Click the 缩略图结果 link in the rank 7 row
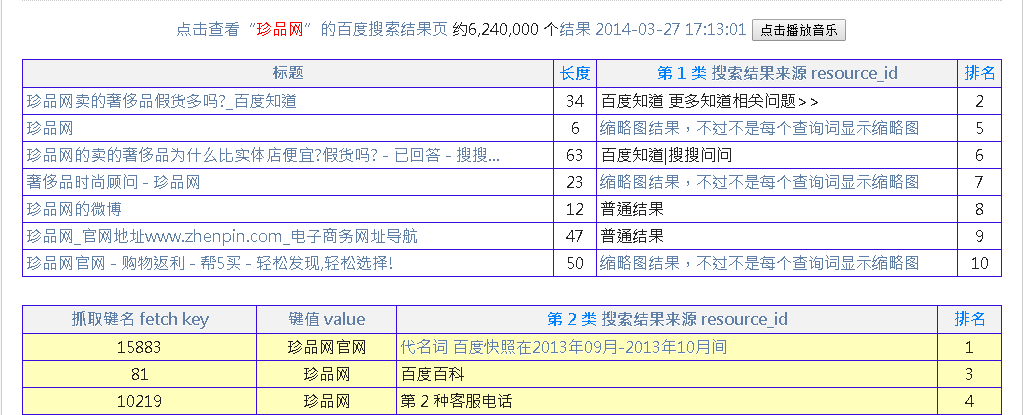Screen dimensions: 1023x415 pos(760,182)
